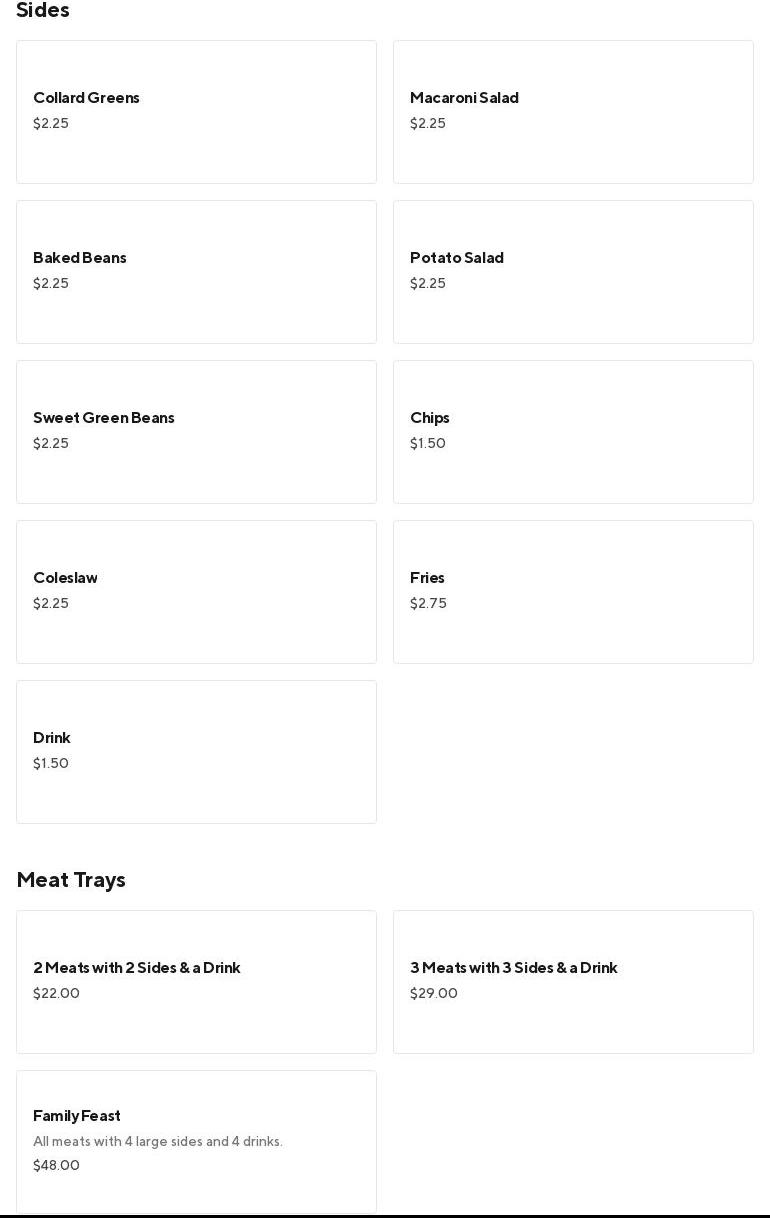Viewport: 770px width, 1218px height.
Task: Choose the Coleslaw side card
Action: click(x=196, y=592)
